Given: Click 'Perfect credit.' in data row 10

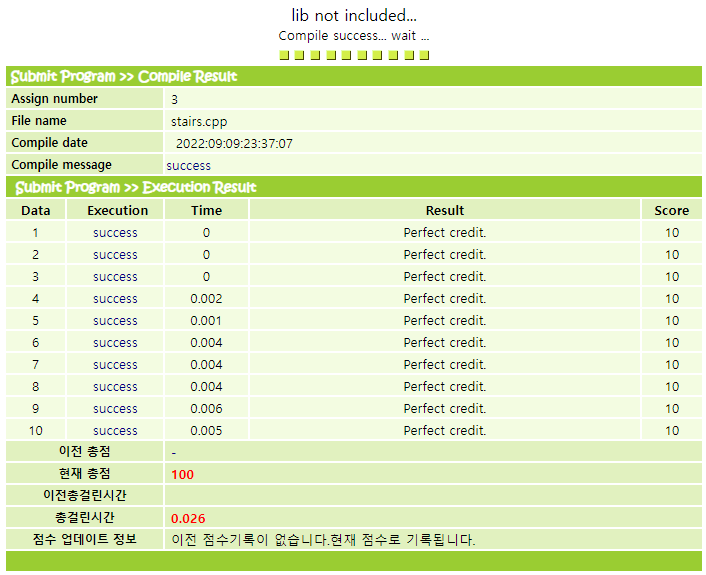Looking at the screenshot, I should pyautogui.click(x=445, y=431).
